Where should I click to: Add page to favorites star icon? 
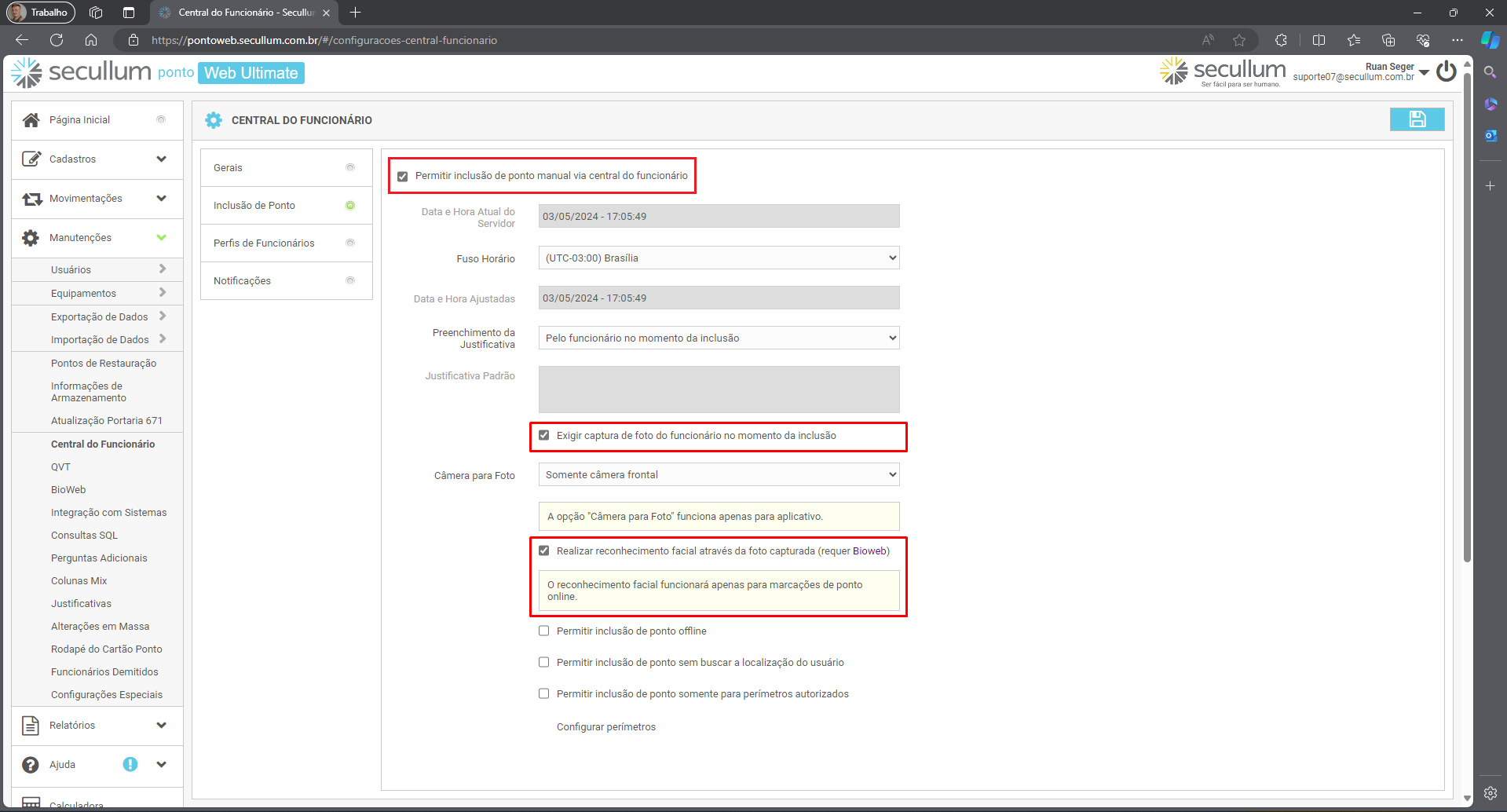click(x=1238, y=40)
